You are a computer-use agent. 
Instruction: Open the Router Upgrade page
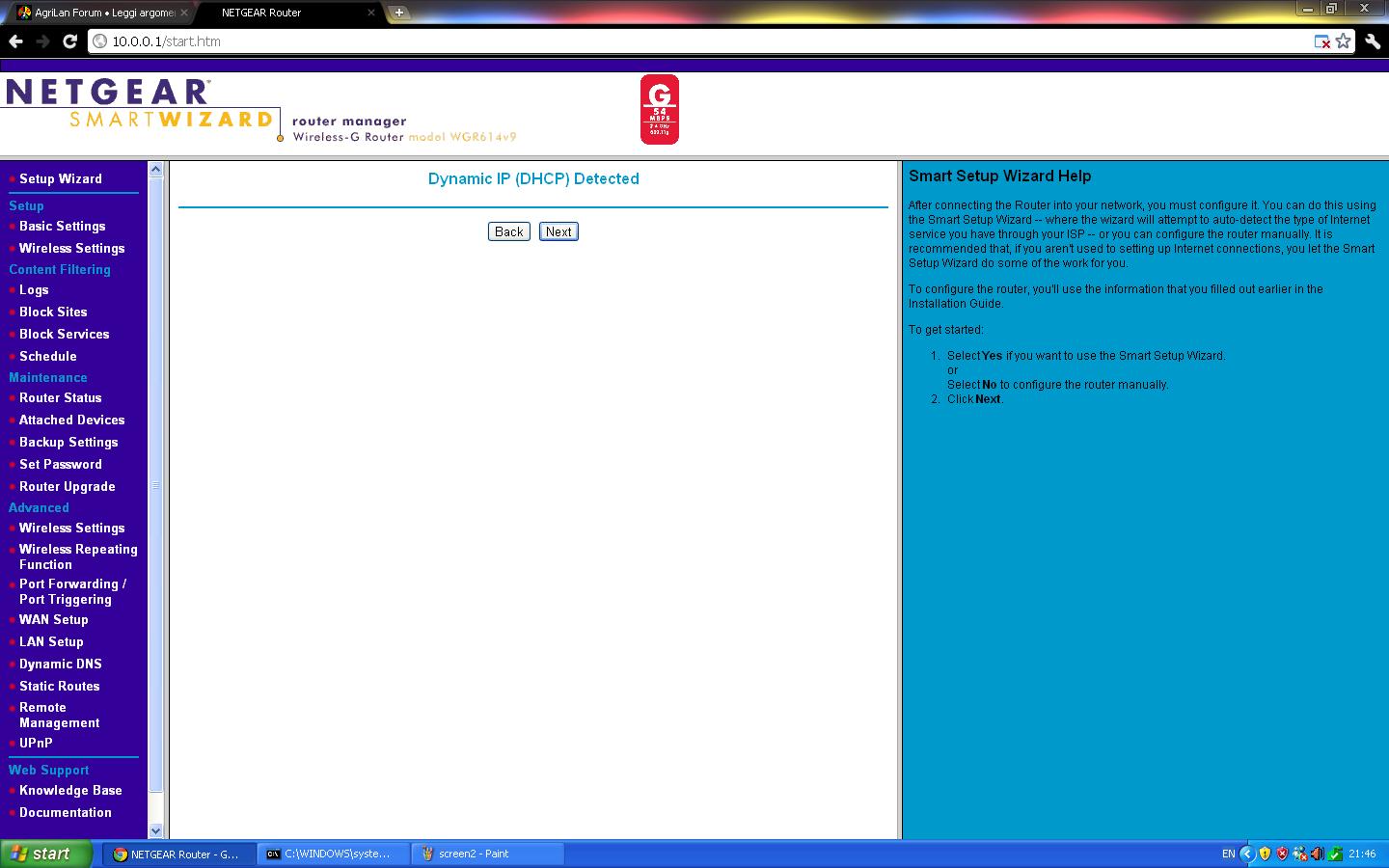click(x=67, y=486)
